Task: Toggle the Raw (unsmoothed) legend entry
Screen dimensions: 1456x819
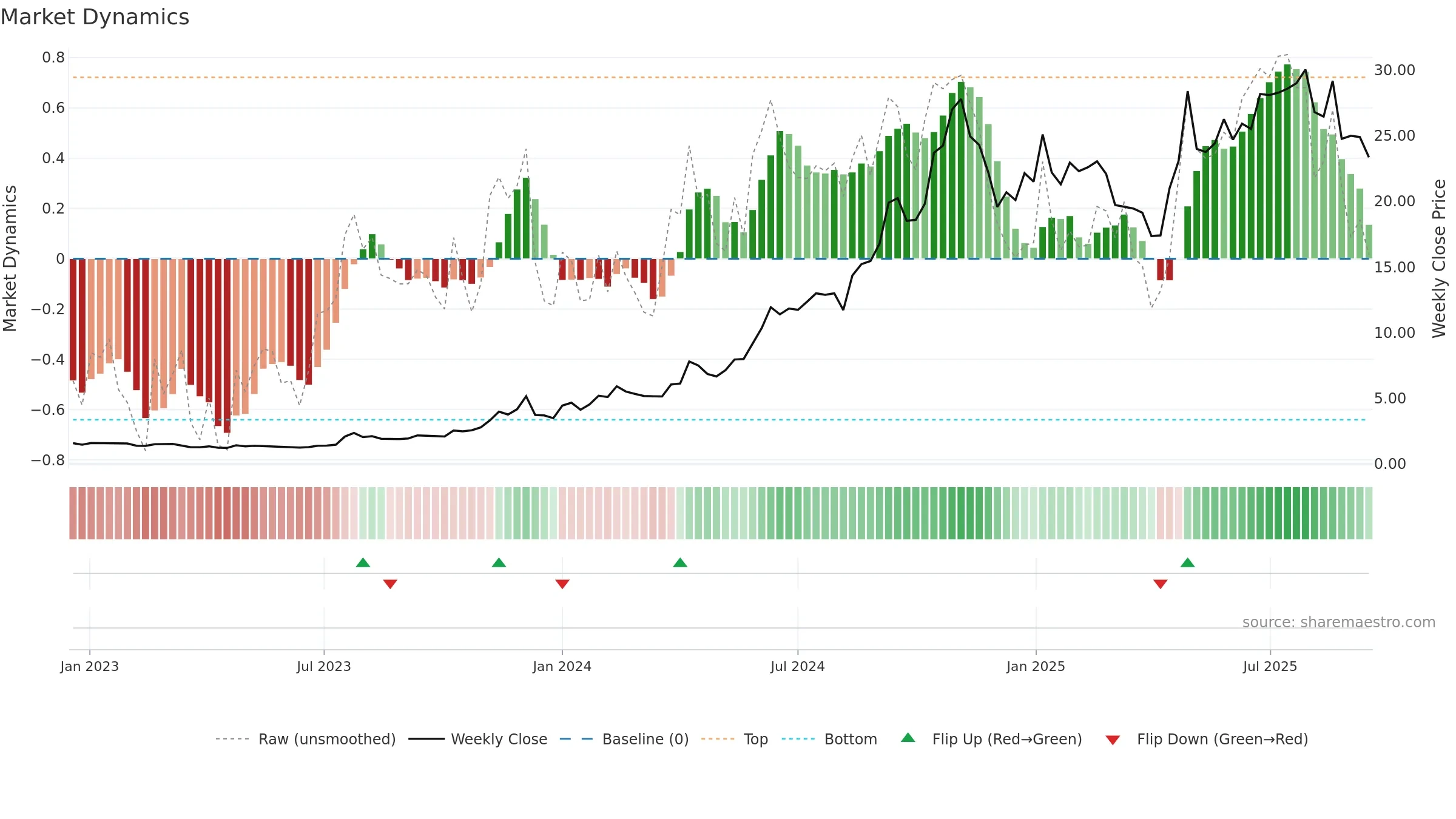Action: coord(306,739)
